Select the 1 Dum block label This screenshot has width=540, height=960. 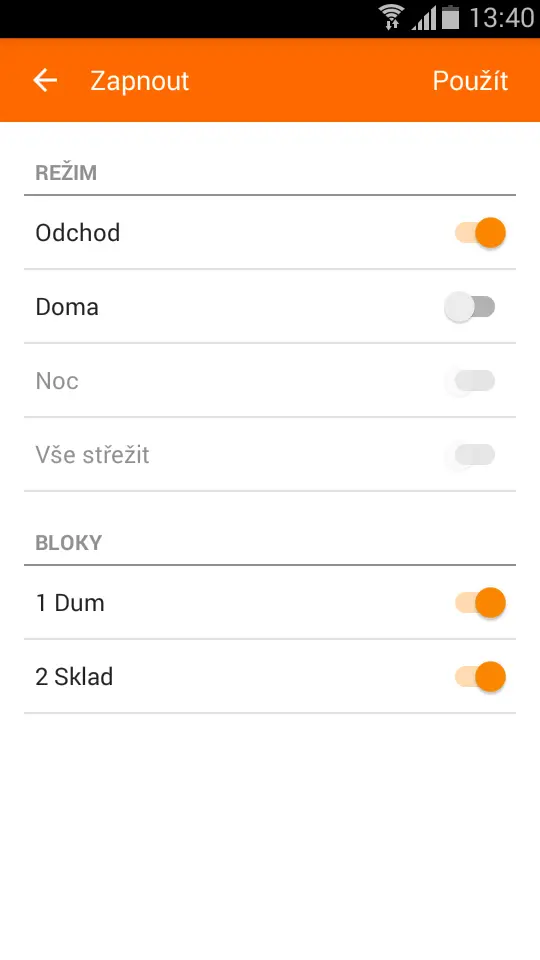pyautogui.click(x=70, y=603)
